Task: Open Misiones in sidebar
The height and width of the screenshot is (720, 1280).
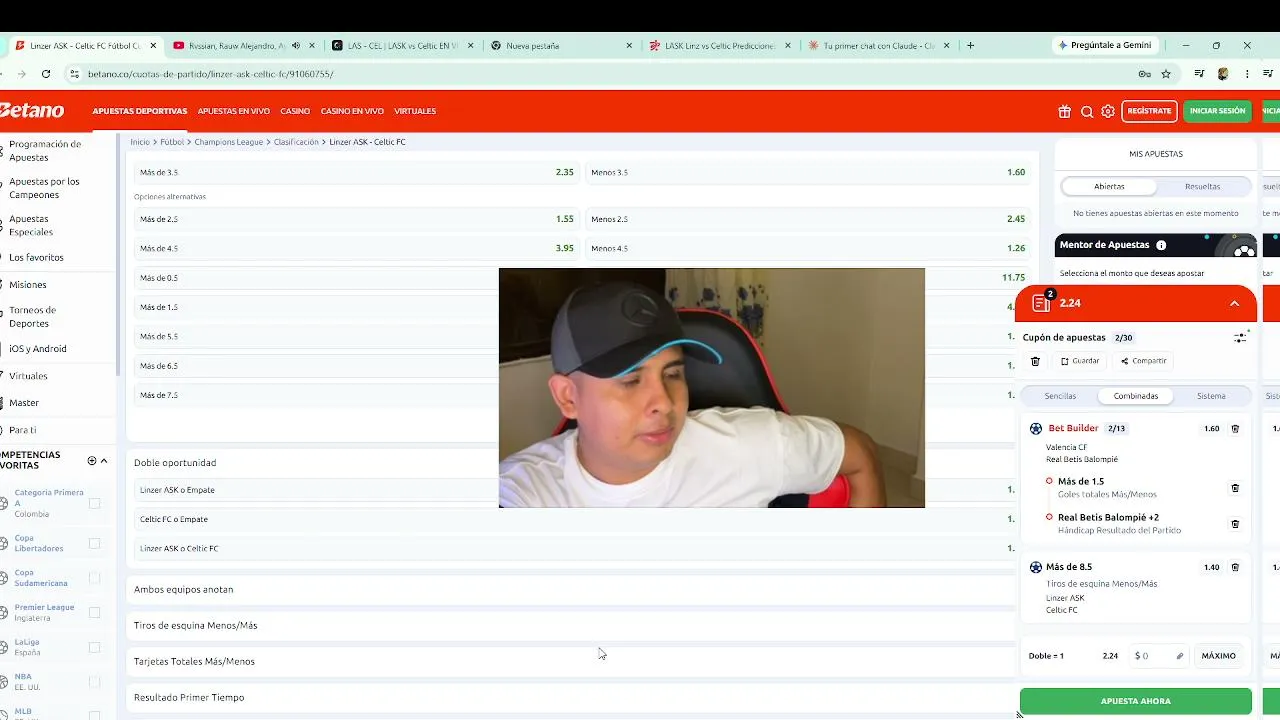Action: click(x=28, y=284)
